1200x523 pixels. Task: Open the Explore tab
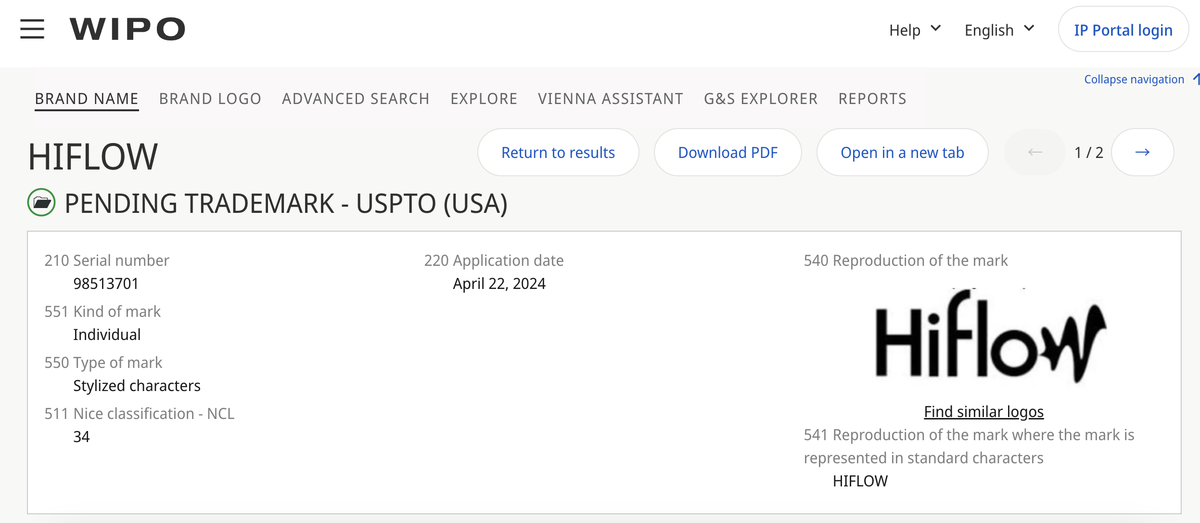pos(484,99)
